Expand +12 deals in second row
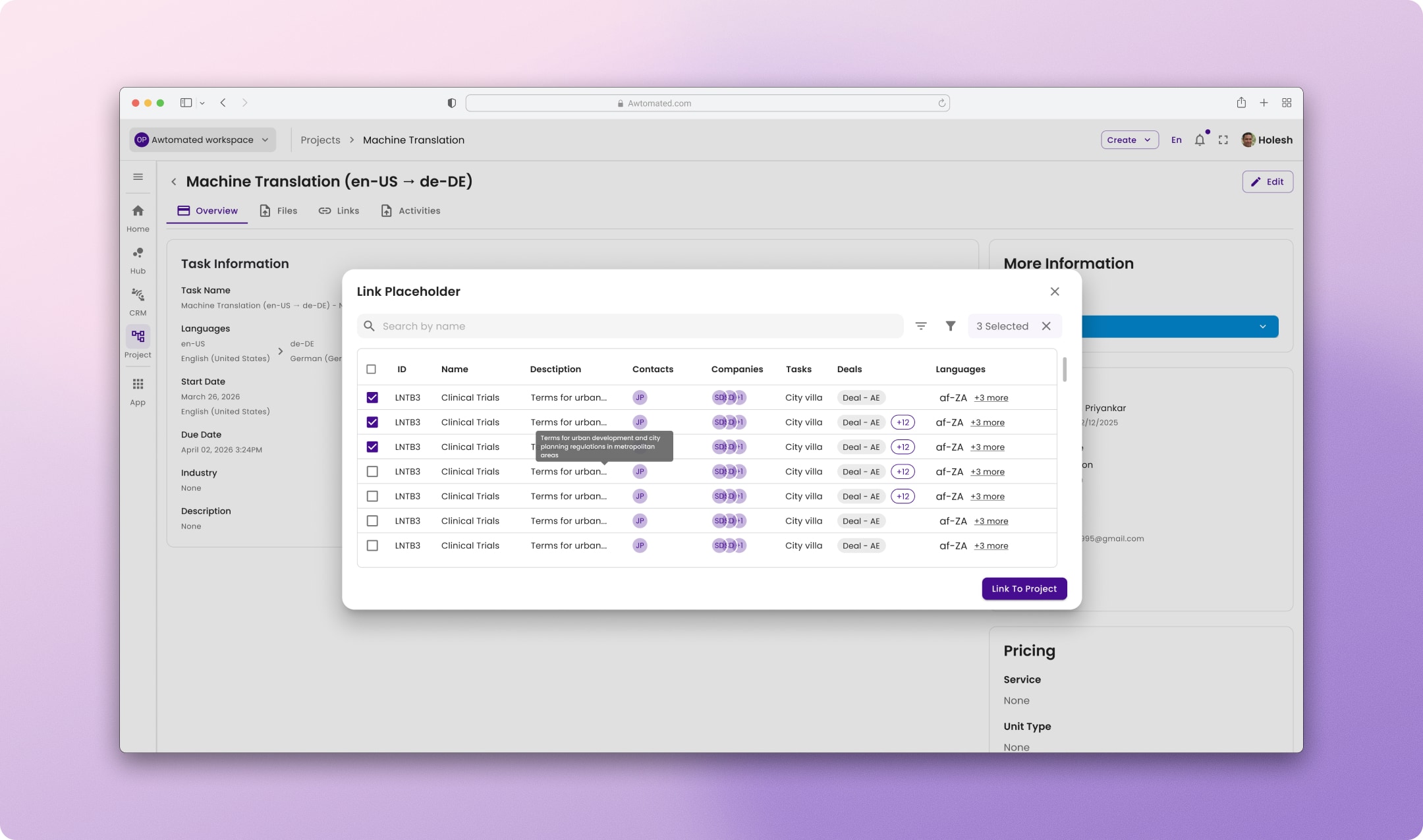The image size is (1423, 840). pyautogui.click(x=903, y=422)
